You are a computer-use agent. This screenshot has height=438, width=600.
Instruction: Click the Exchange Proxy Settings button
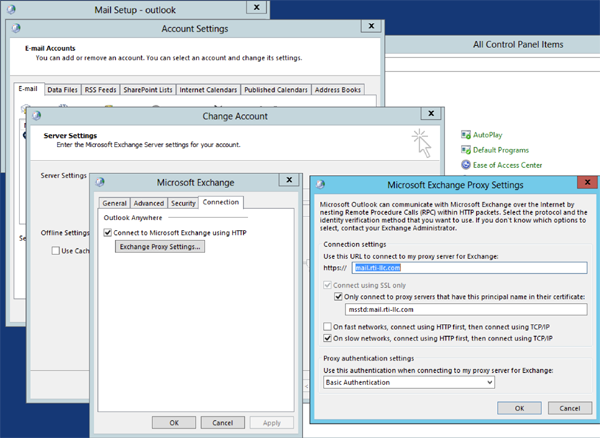pos(160,247)
